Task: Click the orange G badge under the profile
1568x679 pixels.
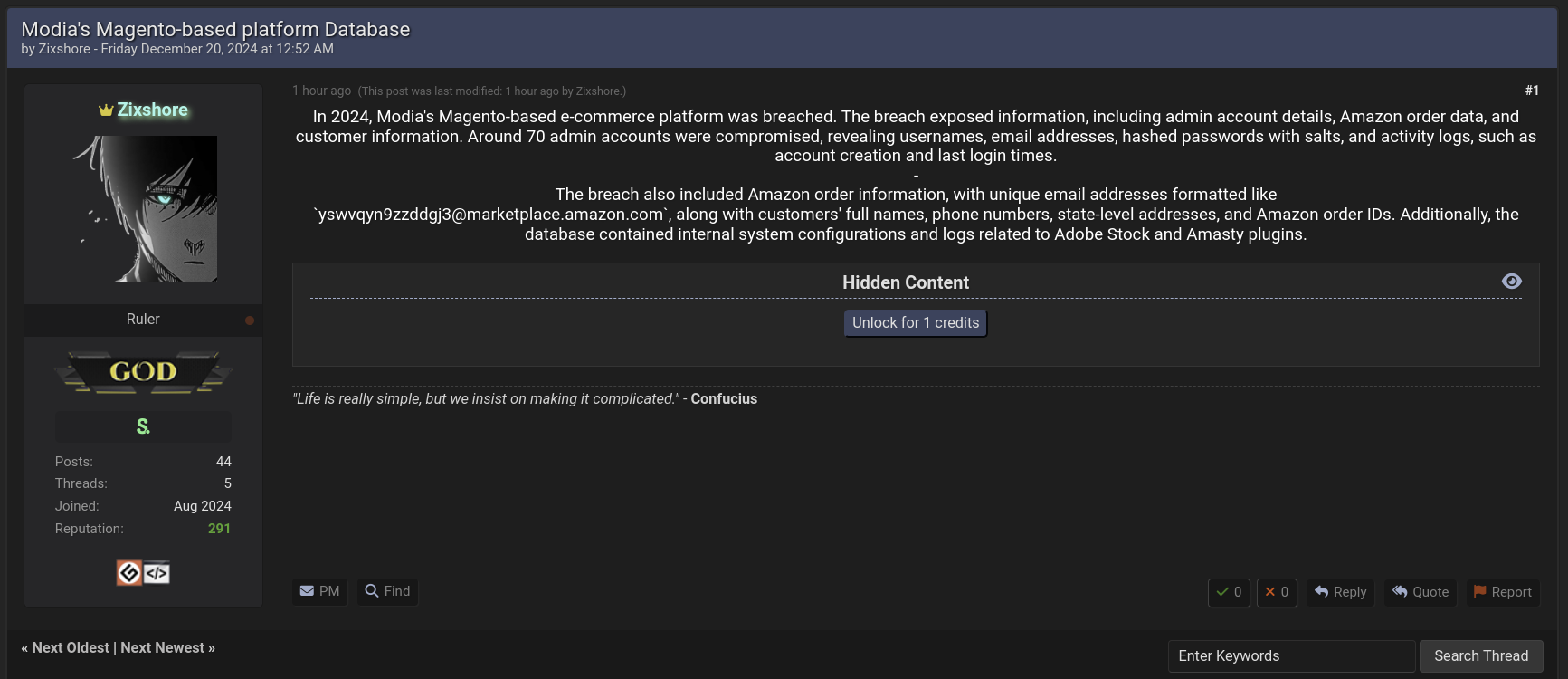Action: (129, 572)
